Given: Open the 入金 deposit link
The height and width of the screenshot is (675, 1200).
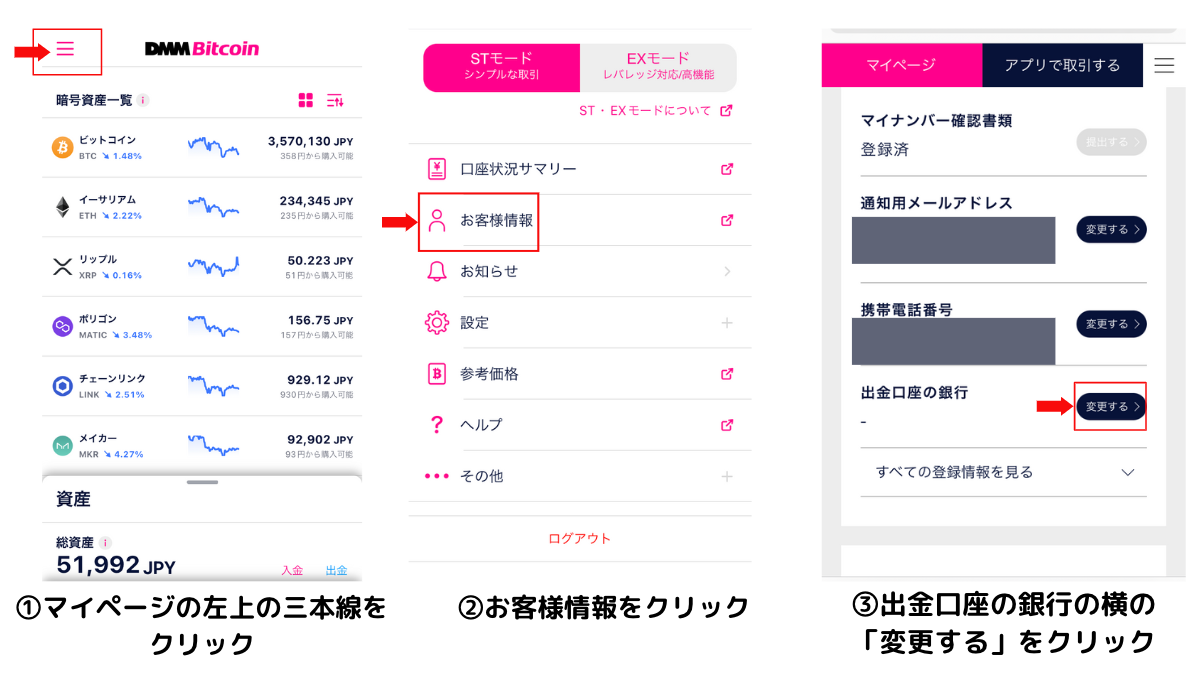Looking at the screenshot, I should point(292,570).
